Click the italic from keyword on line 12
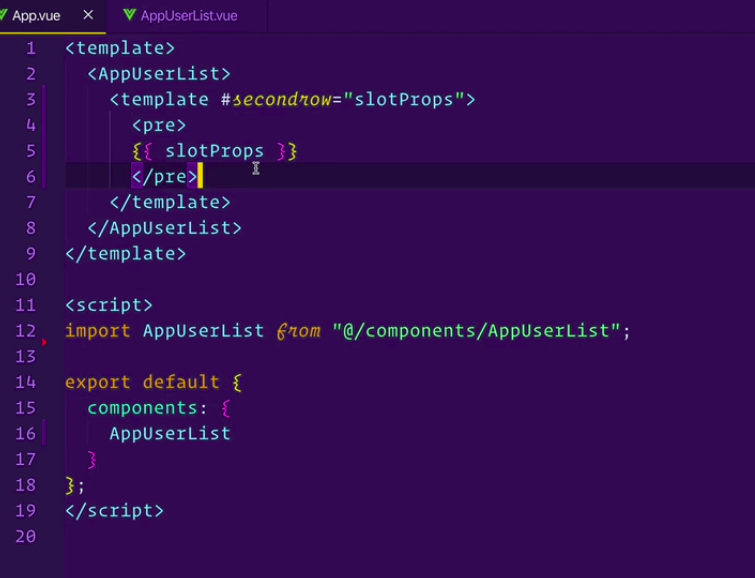The image size is (755, 578). [x=298, y=330]
